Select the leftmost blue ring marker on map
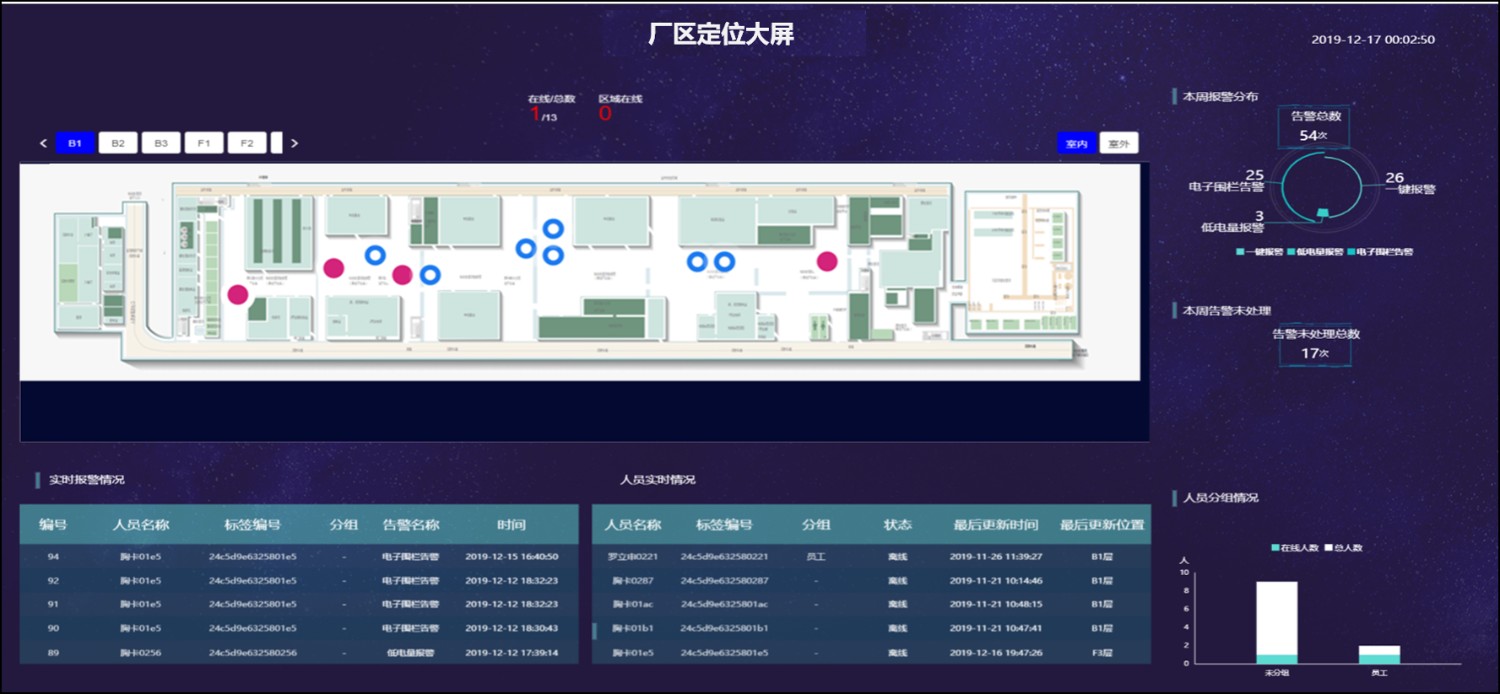 pos(375,256)
